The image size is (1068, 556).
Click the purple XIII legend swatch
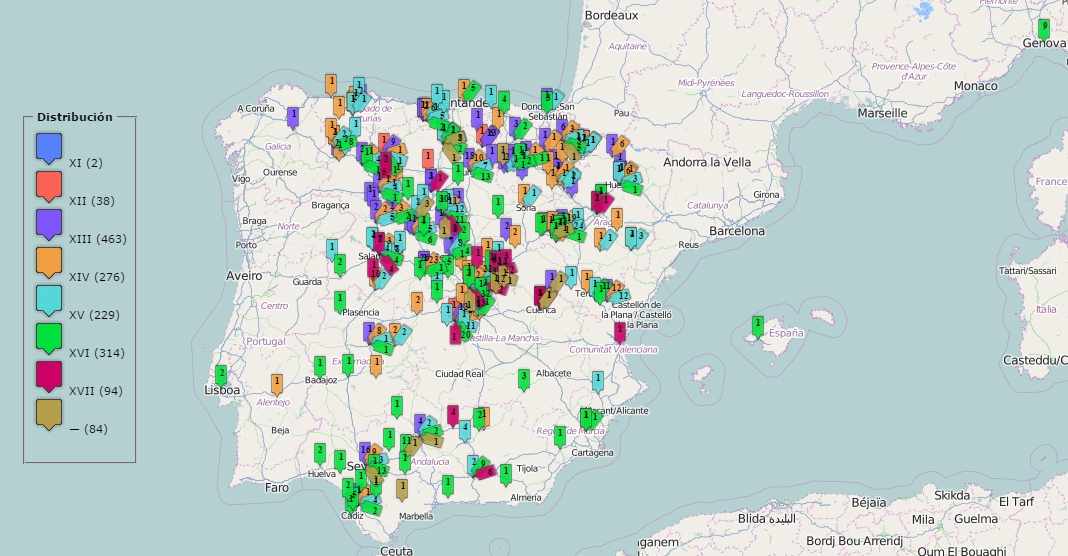(x=49, y=225)
